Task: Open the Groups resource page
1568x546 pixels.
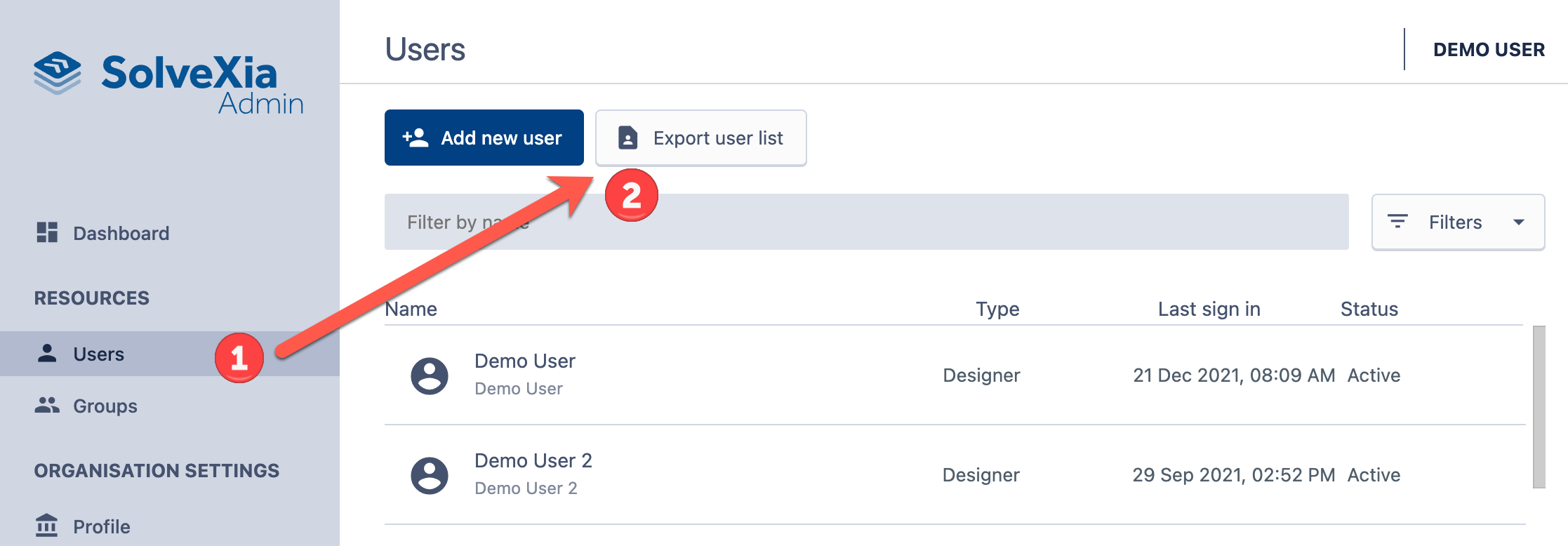Action: [x=105, y=406]
